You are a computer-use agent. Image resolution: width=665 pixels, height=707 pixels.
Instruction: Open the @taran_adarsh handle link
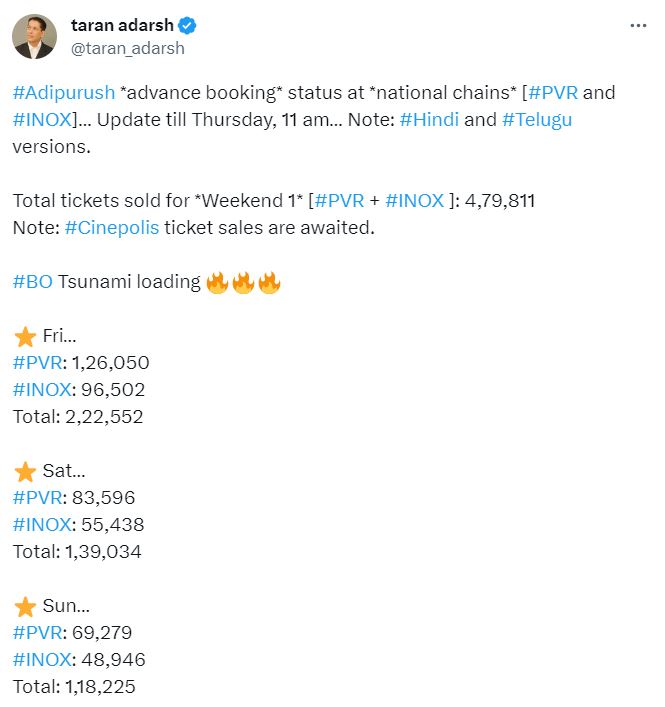tap(128, 48)
